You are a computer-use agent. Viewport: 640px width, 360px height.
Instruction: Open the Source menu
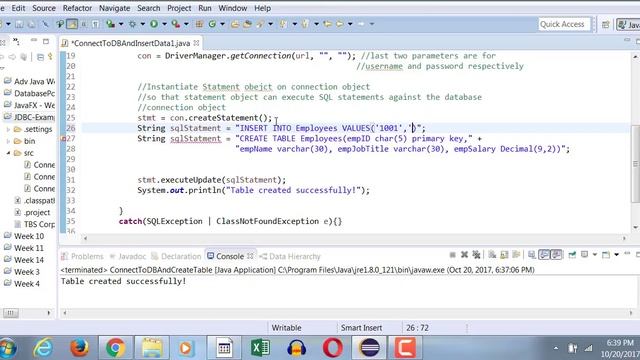44,8
